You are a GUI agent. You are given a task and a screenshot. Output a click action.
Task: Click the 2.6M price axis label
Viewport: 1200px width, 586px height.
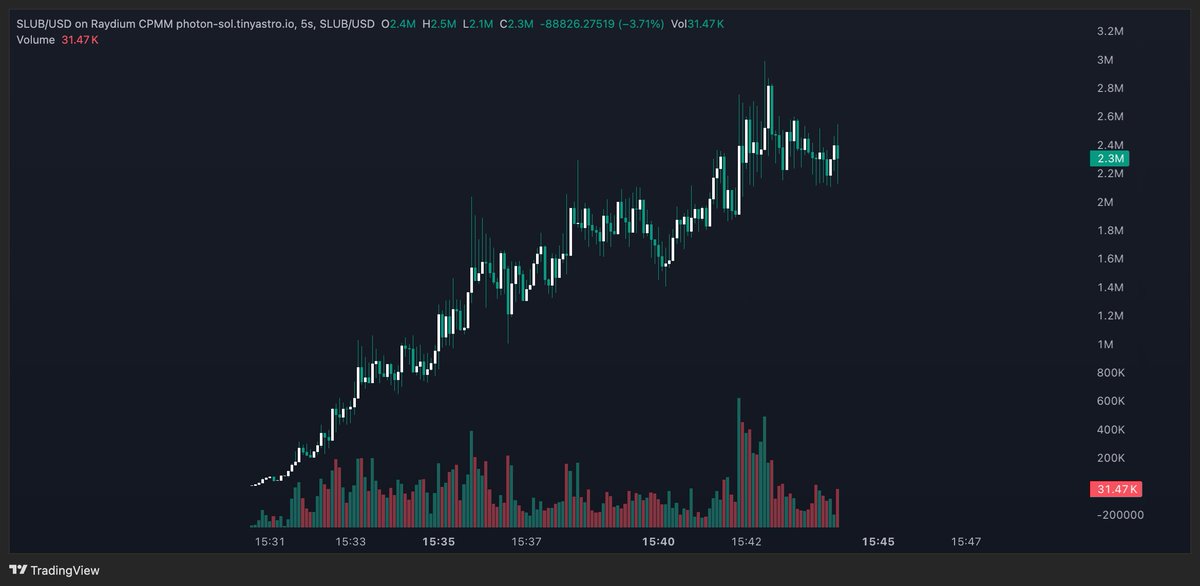pyautogui.click(x=1111, y=117)
